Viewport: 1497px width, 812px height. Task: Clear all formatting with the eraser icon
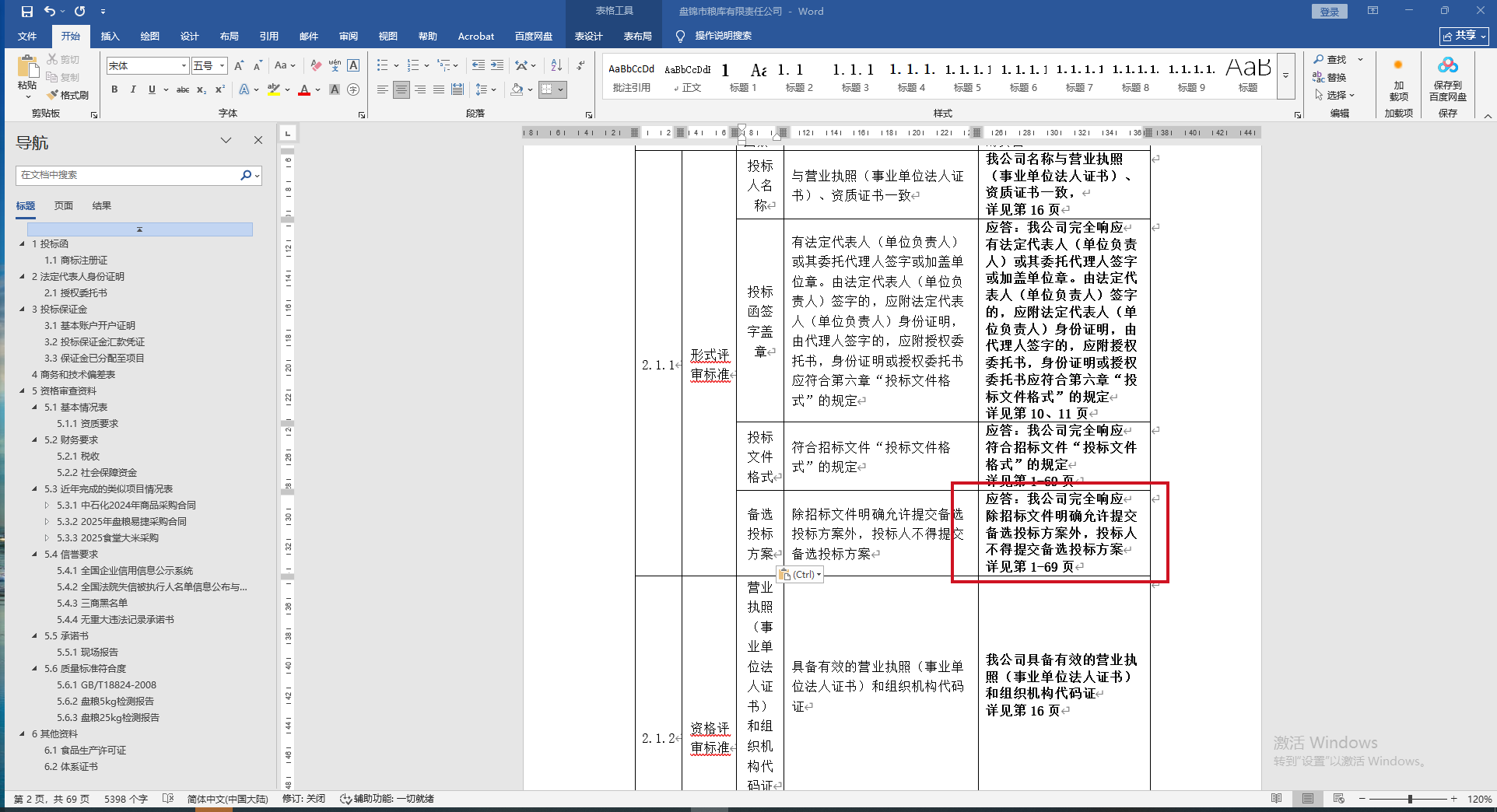coord(315,66)
